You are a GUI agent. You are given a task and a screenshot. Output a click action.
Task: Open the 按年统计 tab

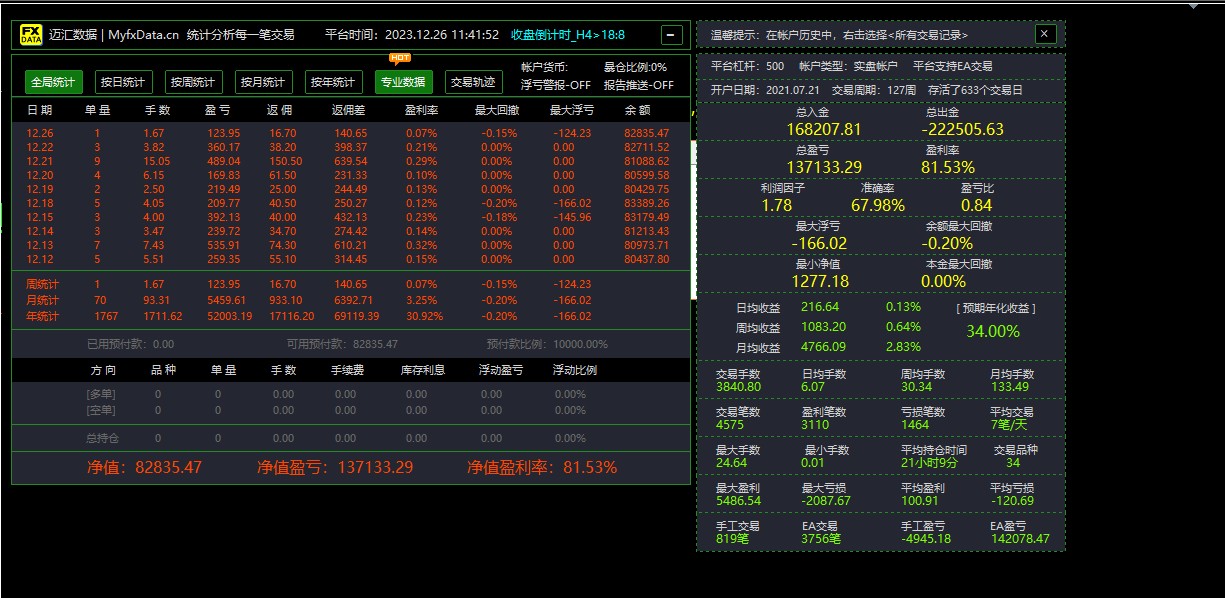click(333, 82)
